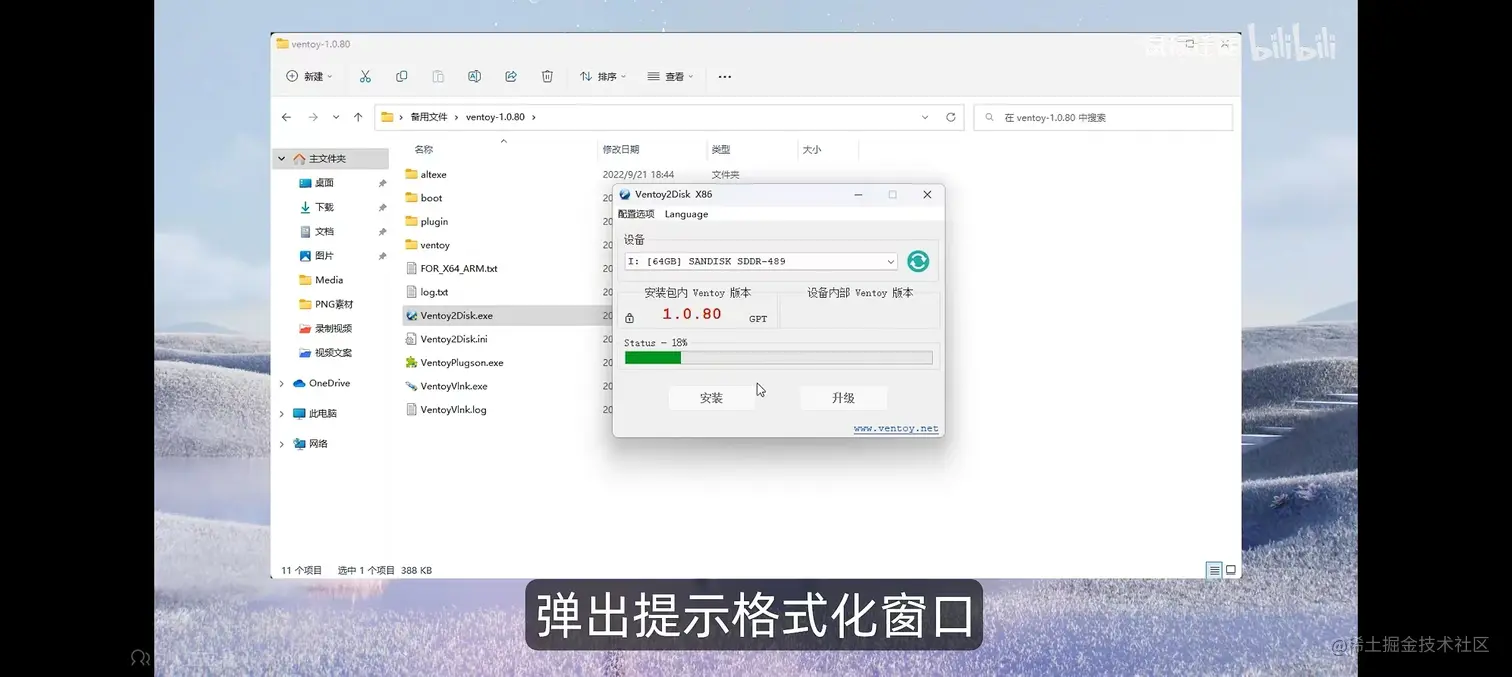
Task: Select 录制视频 folder in navigation pane
Action: click(x=333, y=328)
